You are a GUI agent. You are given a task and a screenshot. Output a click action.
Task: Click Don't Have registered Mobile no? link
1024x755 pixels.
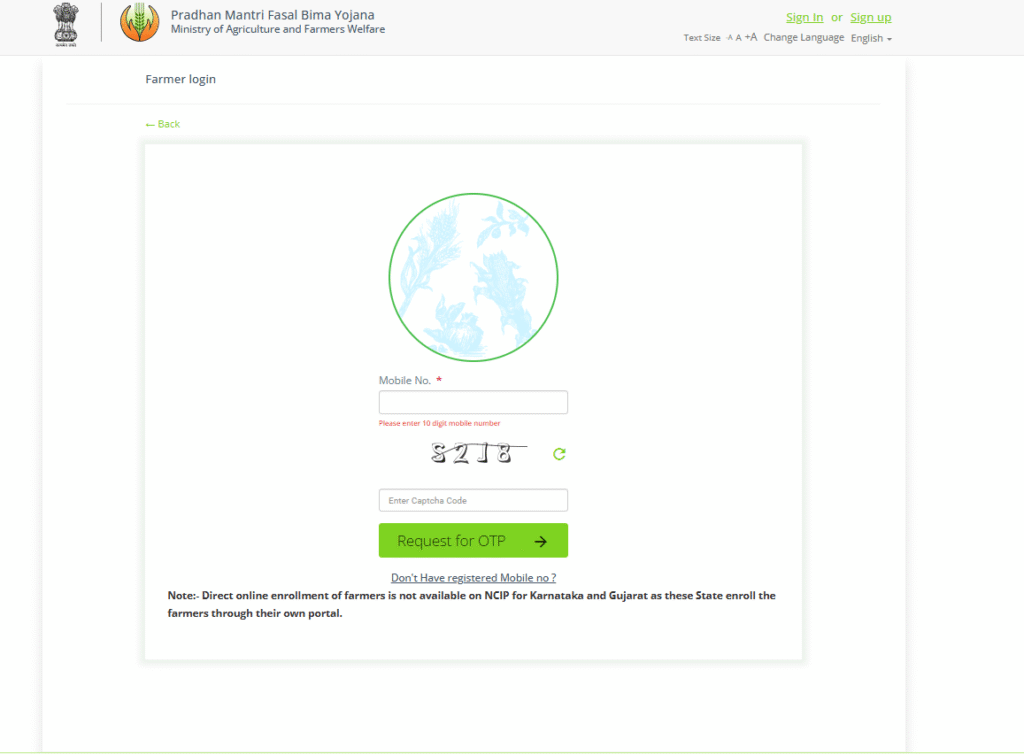coord(473,578)
